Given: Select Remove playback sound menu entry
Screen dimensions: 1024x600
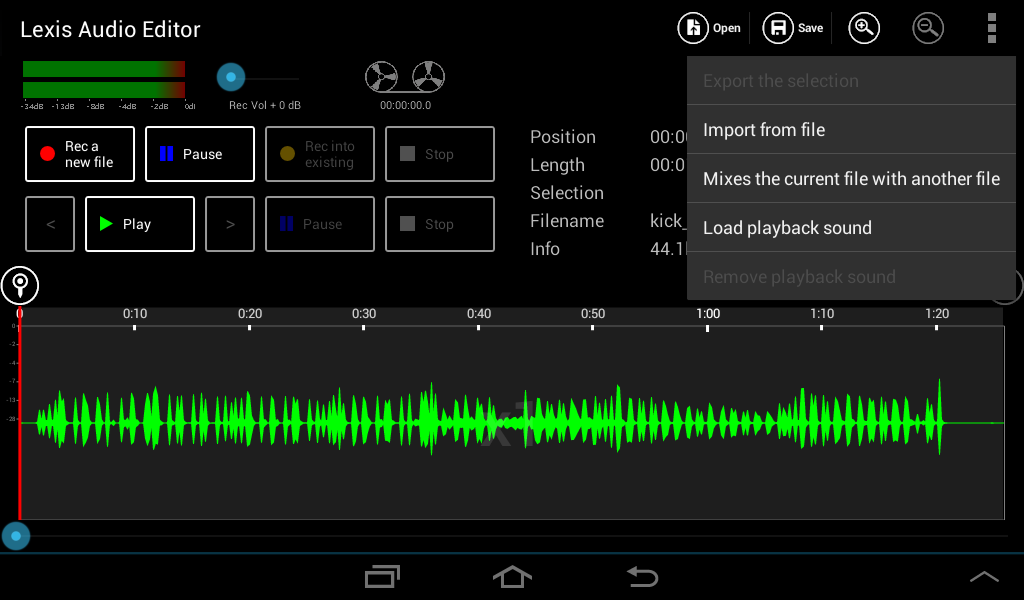Looking at the screenshot, I should (852, 276).
